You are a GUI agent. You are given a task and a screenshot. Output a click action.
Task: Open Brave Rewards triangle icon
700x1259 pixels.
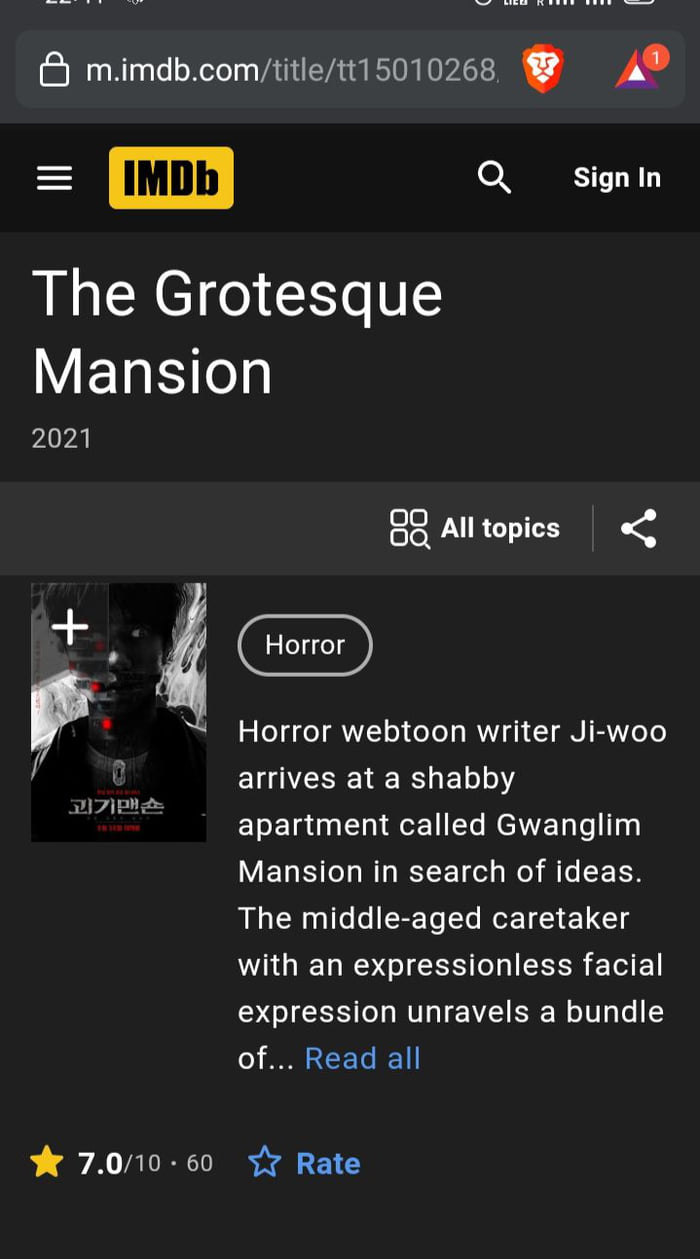(x=638, y=68)
